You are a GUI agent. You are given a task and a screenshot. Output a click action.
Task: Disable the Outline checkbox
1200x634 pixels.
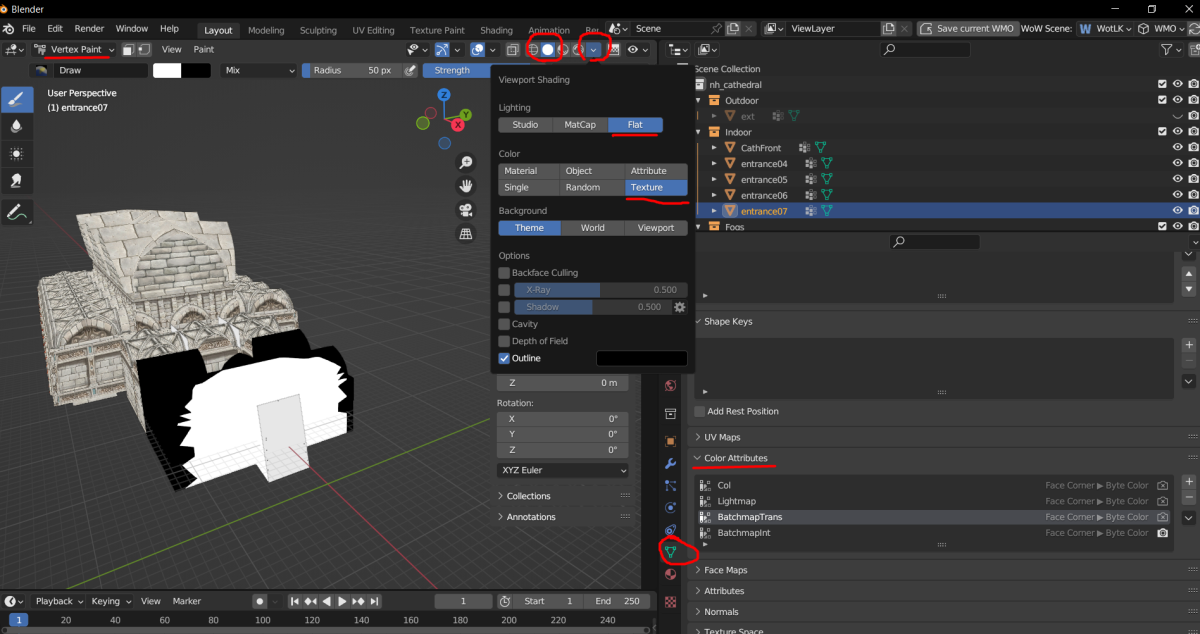tap(504, 358)
